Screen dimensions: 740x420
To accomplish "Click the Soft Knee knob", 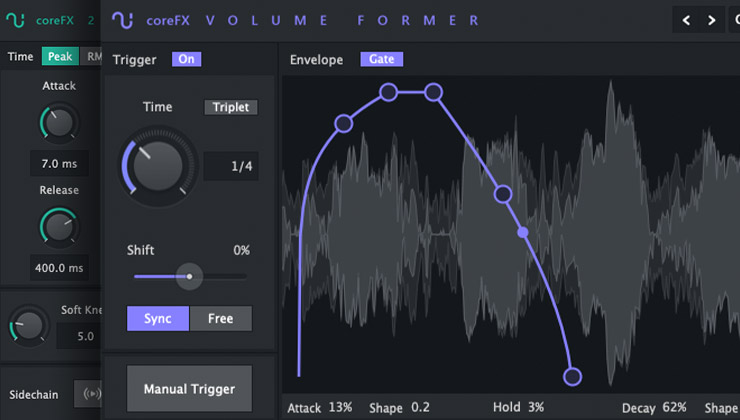I will 28,326.
